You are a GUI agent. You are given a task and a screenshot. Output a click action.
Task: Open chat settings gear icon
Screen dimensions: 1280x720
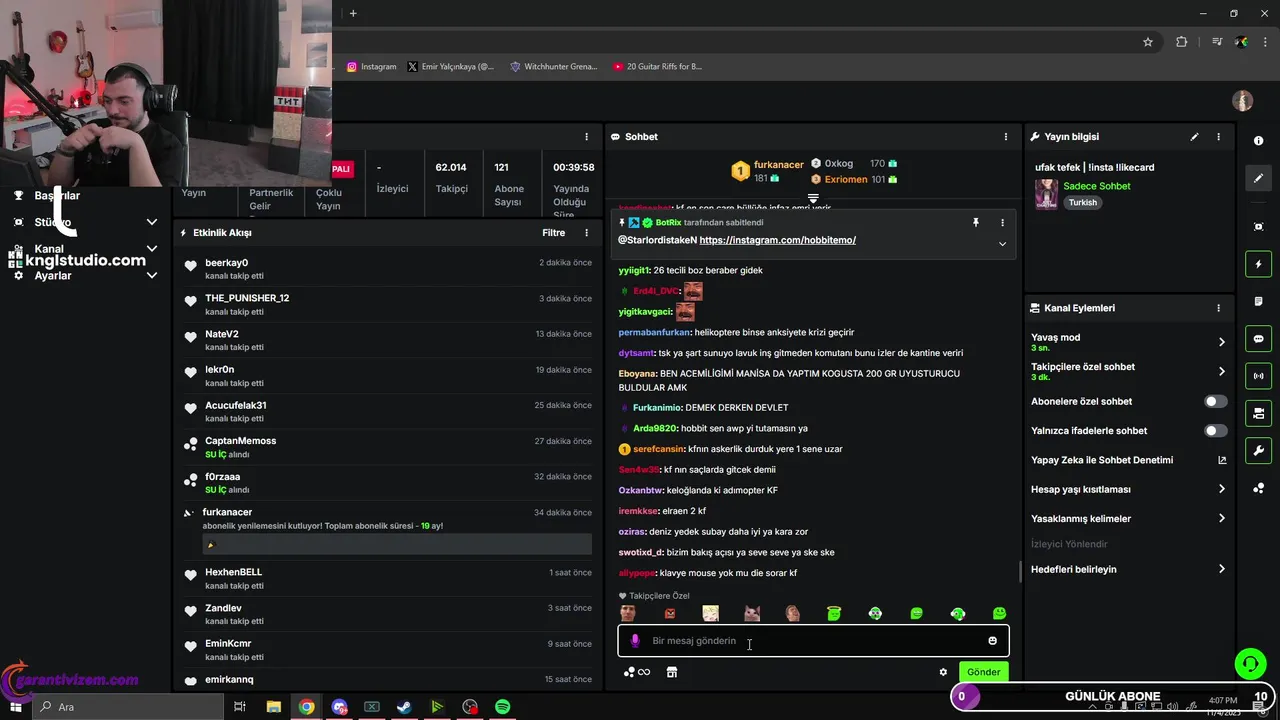(x=943, y=672)
